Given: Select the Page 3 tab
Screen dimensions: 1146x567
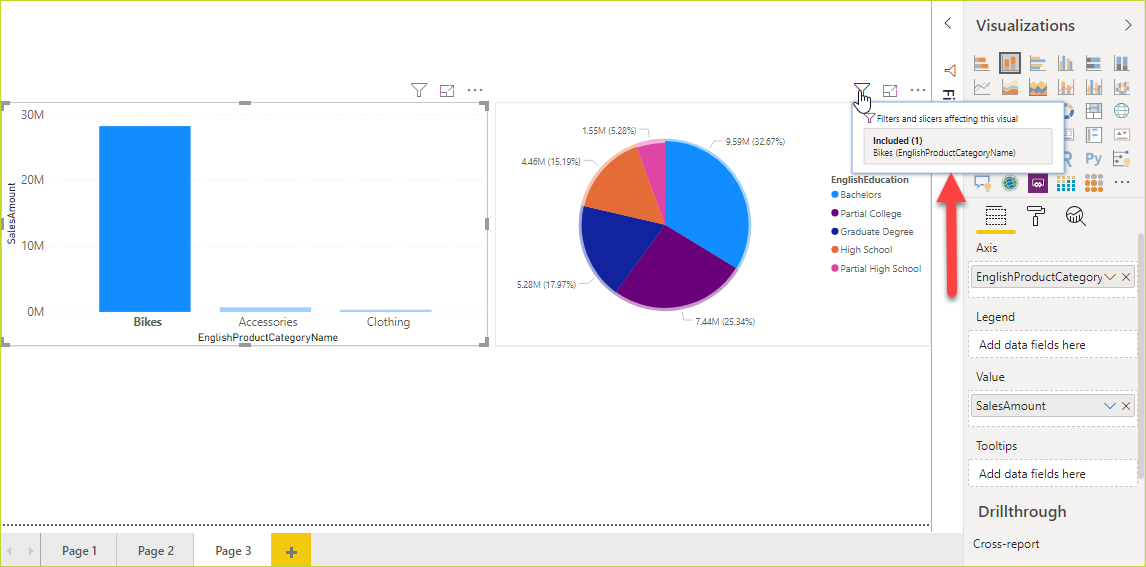Looking at the screenshot, I should [233, 551].
